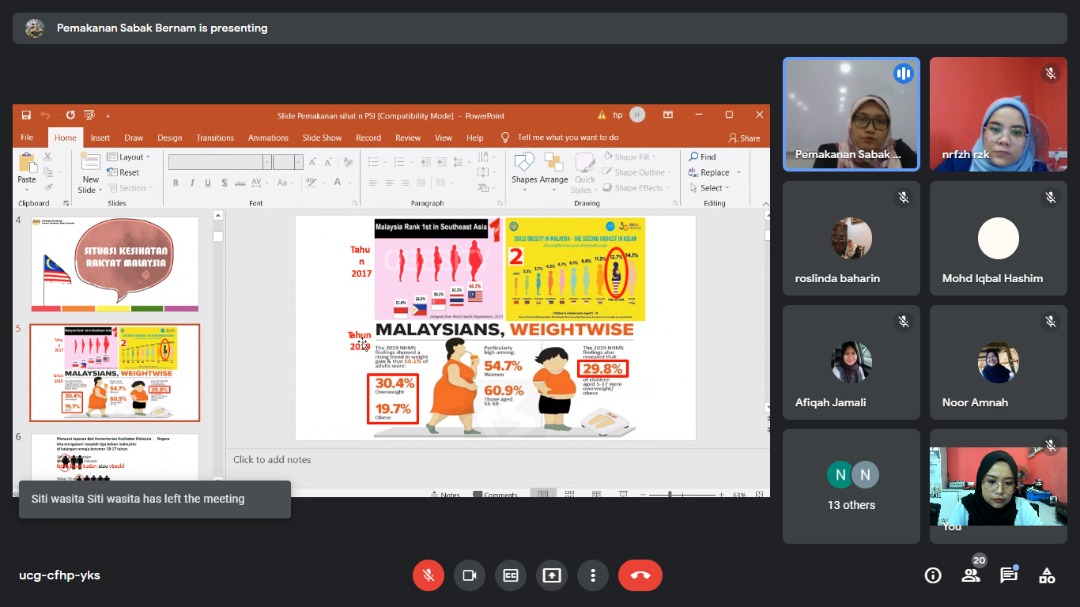Leave the call with red hang-up button
The image size is (1080, 607).
(640, 575)
